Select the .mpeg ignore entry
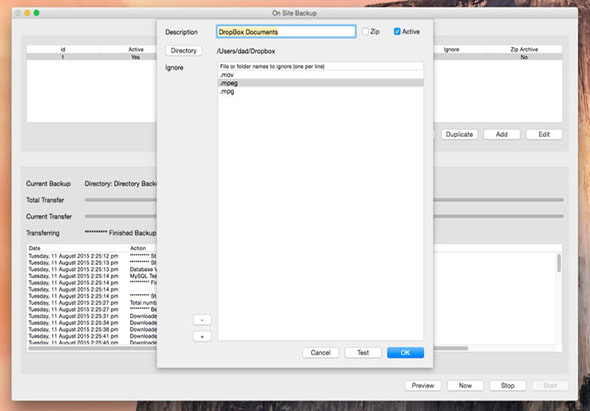 (x=321, y=83)
